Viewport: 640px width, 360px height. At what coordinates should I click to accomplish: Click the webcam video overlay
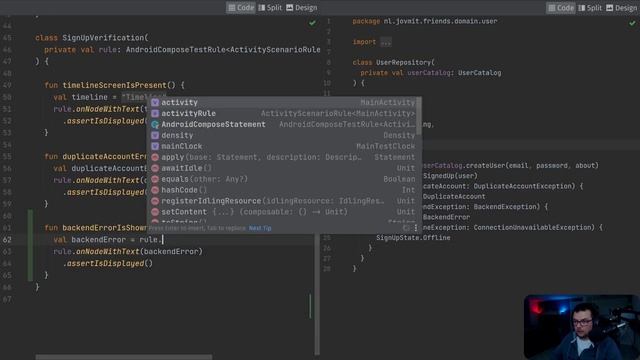(582, 327)
